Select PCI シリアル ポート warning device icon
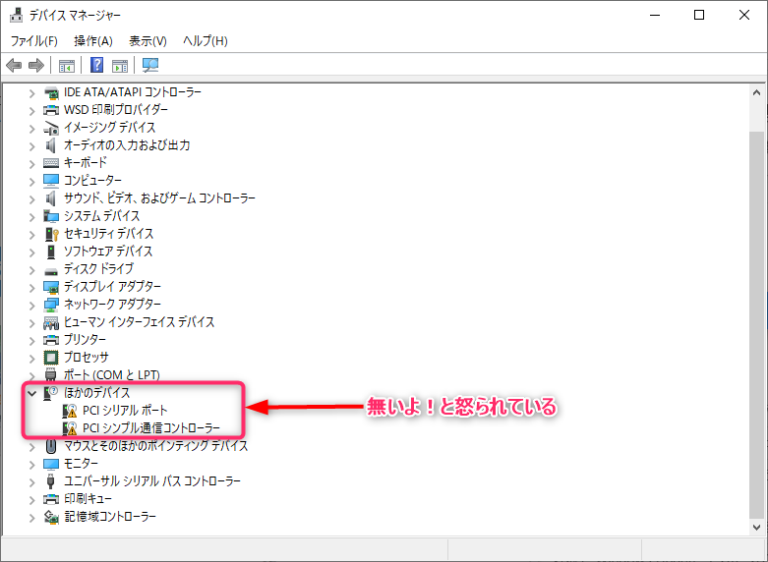 pos(70,411)
